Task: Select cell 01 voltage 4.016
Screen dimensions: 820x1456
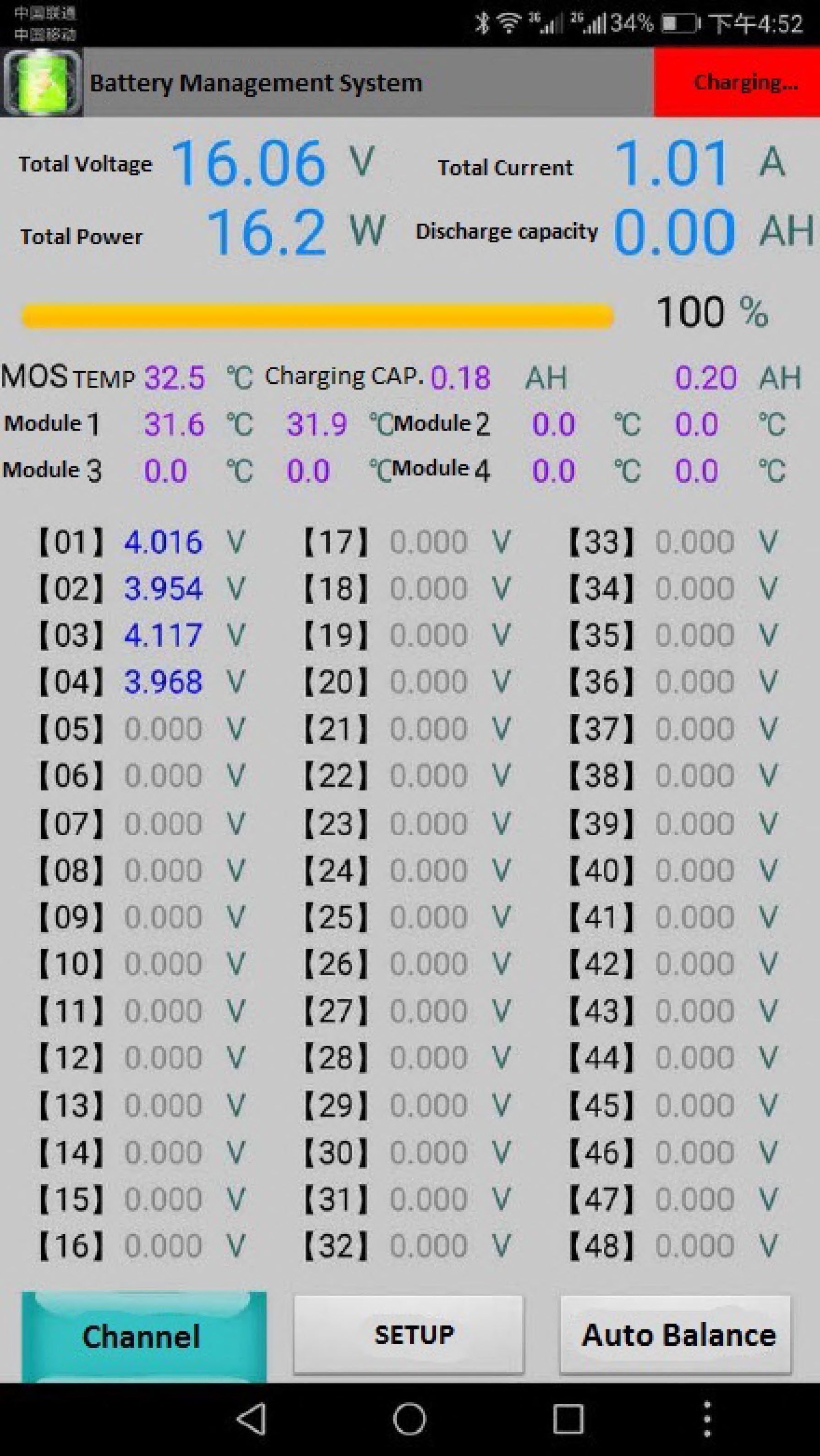Action: click(163, 542)
